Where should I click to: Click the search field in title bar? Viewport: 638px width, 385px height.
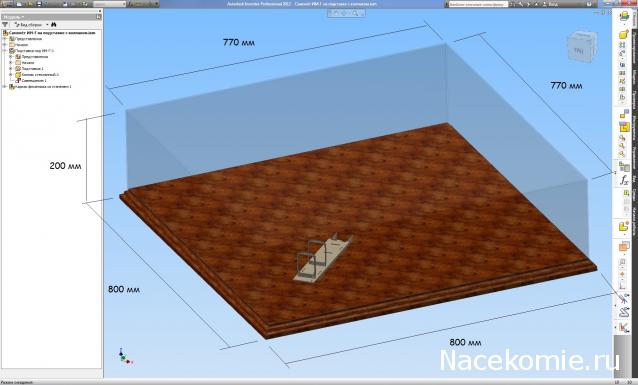478,4
